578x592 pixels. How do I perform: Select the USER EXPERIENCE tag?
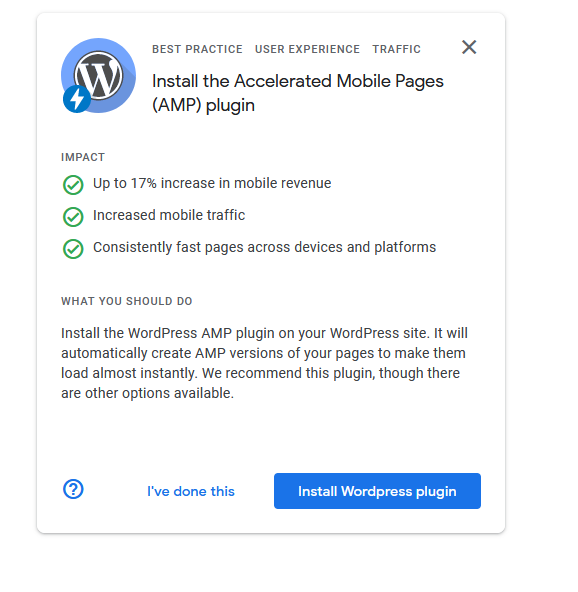(307, 49)
